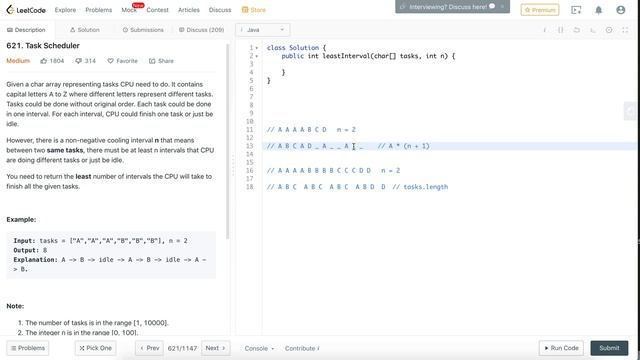The width and height of the screenshot is (640, 360).
Task: Open the Articles page
Action: tap(189, 10)
